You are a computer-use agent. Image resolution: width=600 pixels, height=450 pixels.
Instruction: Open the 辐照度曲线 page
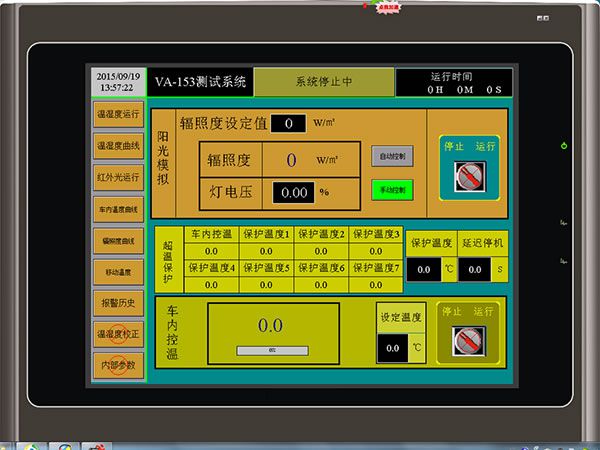(119, 241)
